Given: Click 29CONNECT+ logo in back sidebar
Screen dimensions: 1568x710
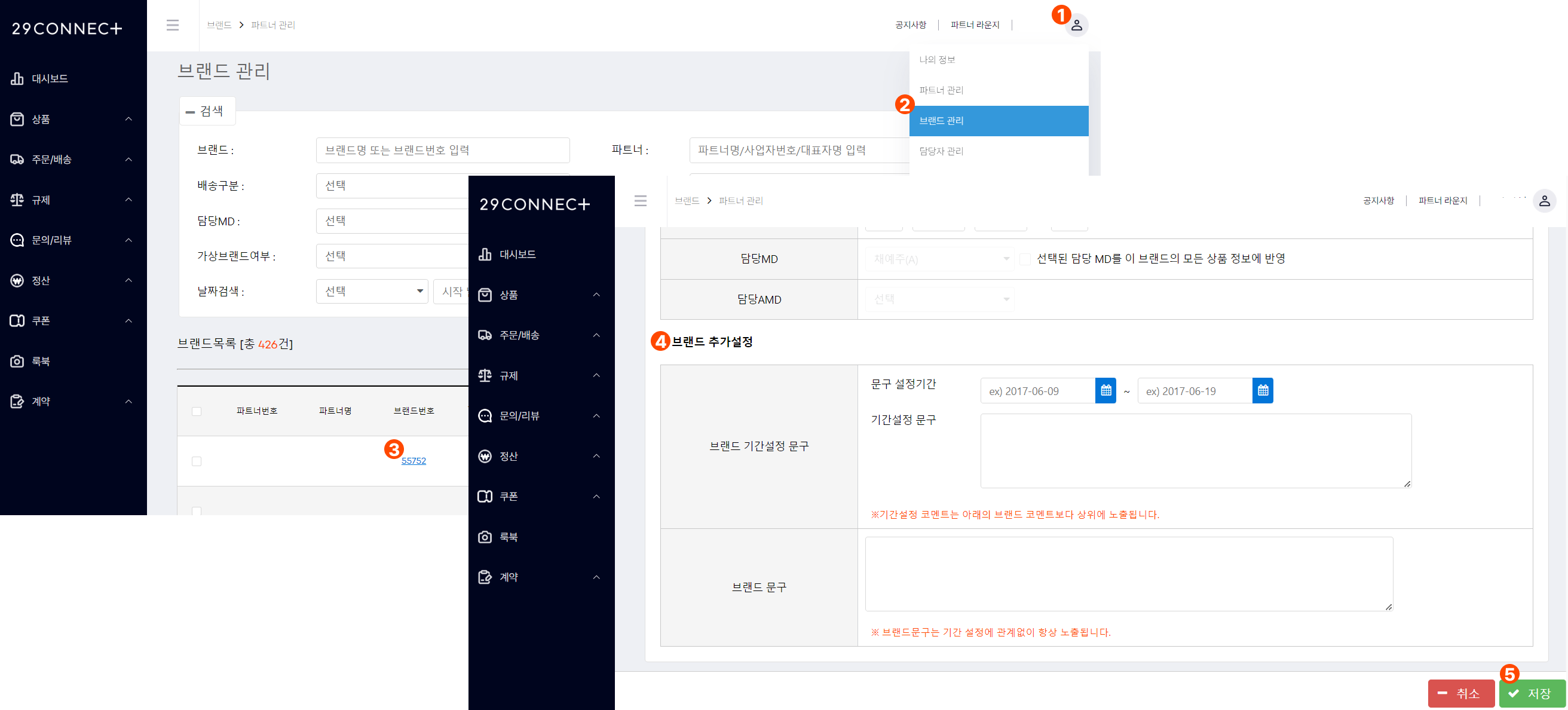Looking at the screenshot, I should click(x=67, y=28).
